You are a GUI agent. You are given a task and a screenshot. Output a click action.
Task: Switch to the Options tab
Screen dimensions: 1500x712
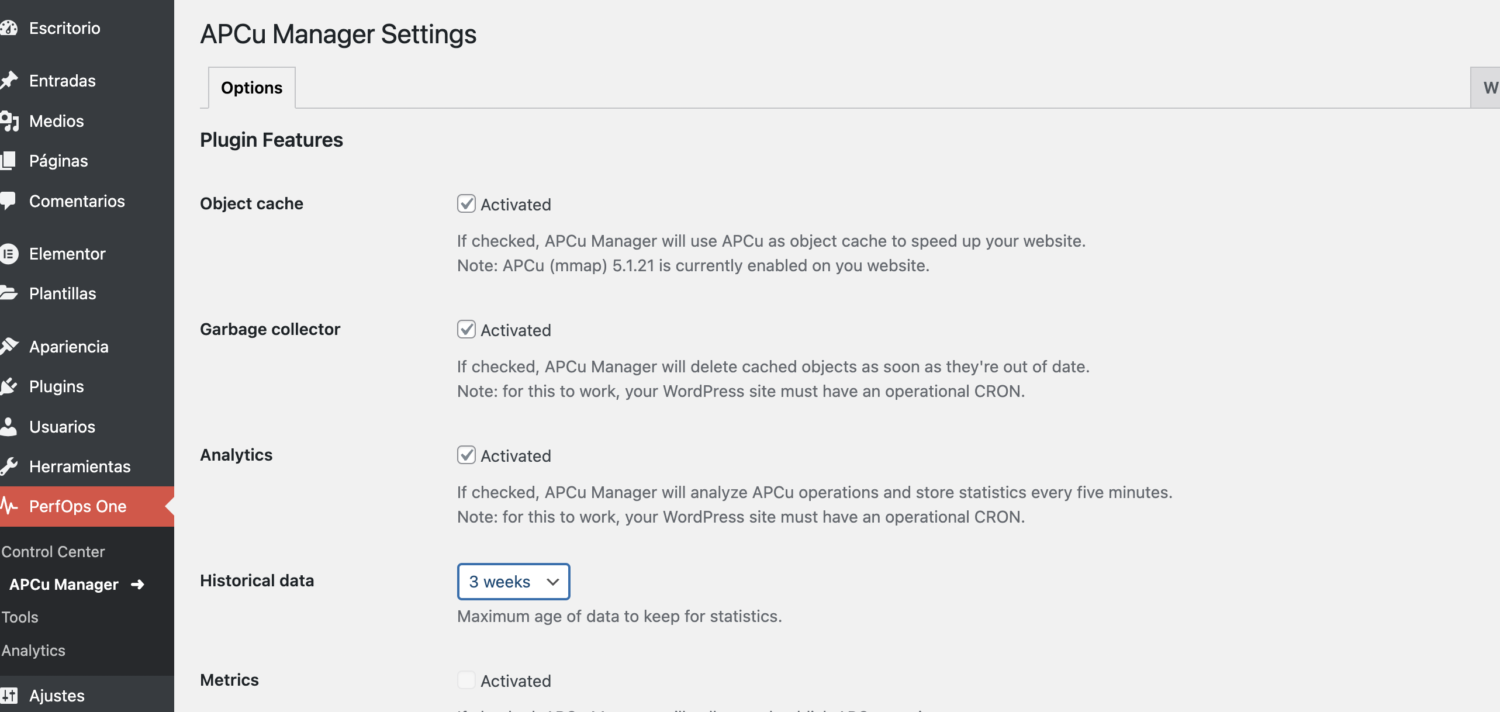251,87
